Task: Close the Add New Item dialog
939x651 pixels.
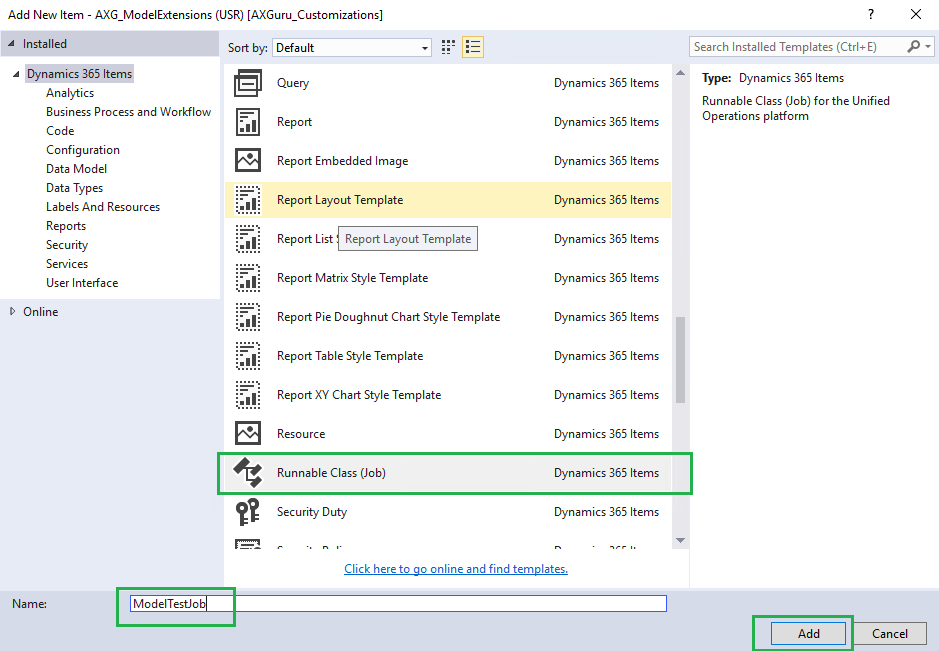Action: pyautogui.click(x=916, y=14)
